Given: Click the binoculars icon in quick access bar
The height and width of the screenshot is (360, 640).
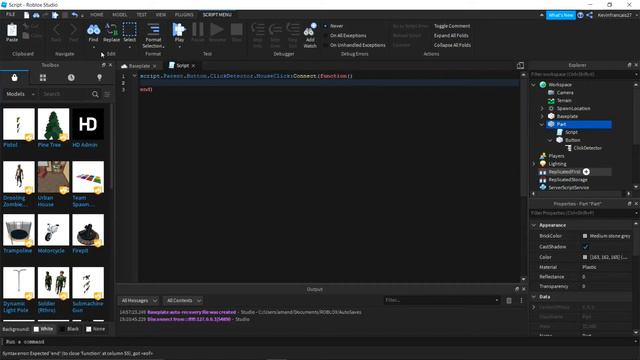Looking at the screenshot, I should (x=36, y=15).
